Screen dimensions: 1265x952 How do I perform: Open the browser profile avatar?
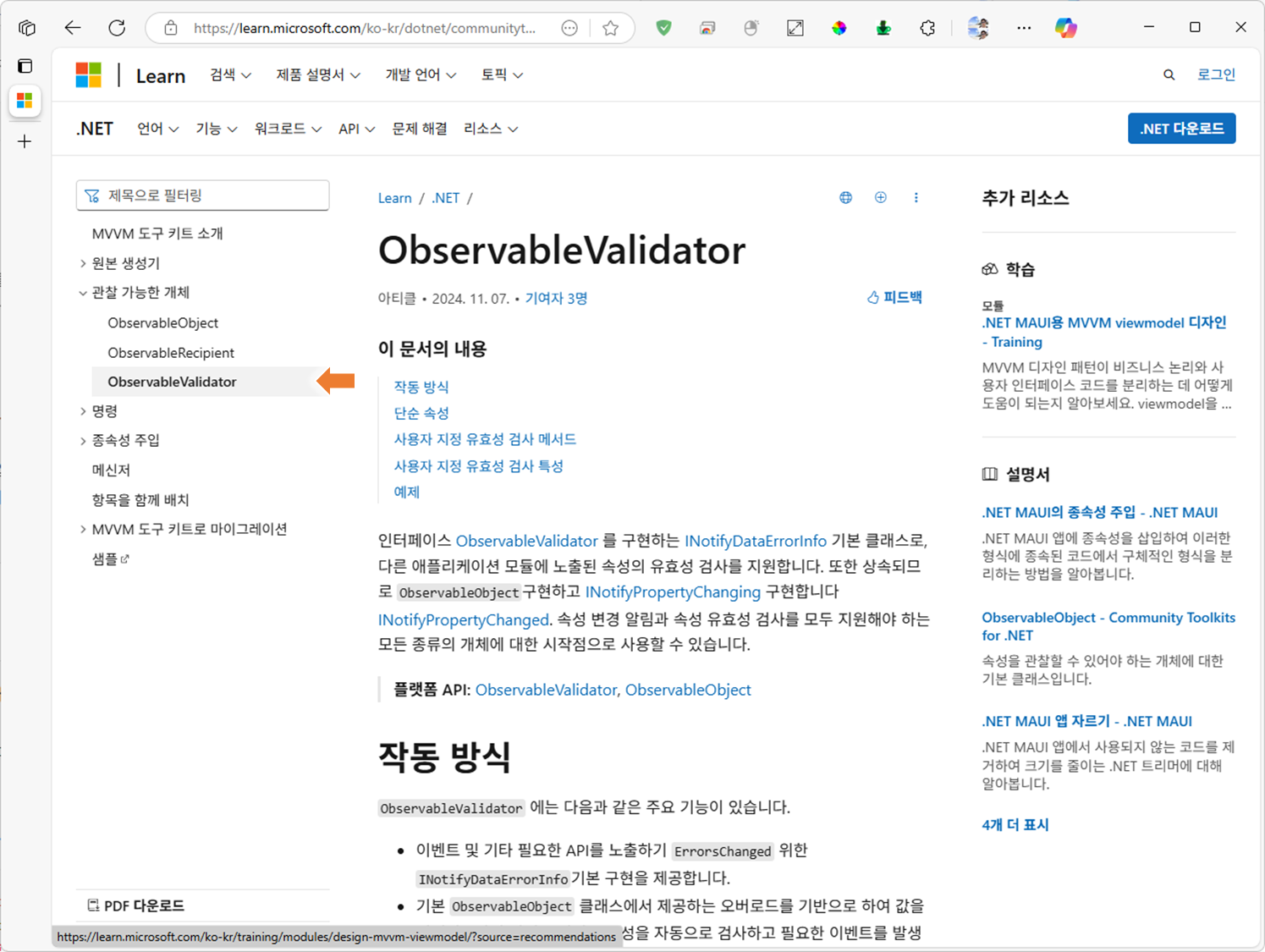978,28
